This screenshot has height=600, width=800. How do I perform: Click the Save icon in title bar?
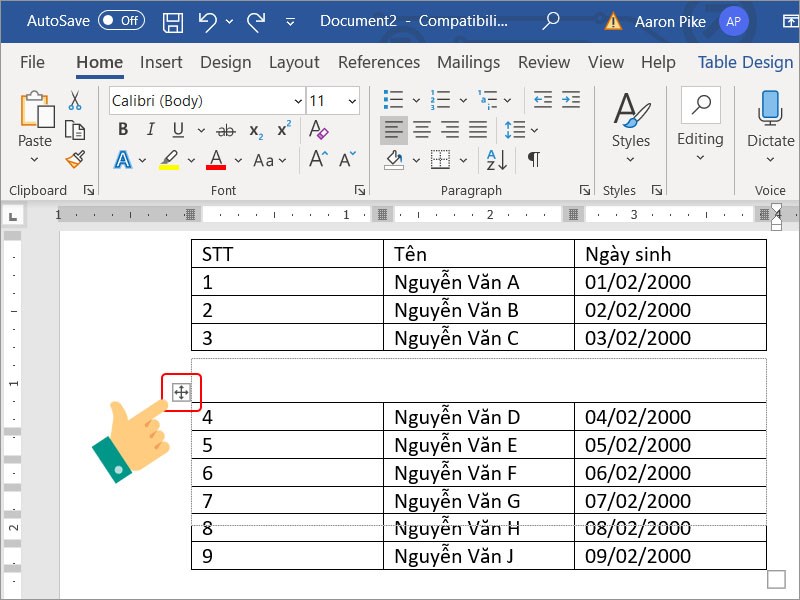coord(172,21)
